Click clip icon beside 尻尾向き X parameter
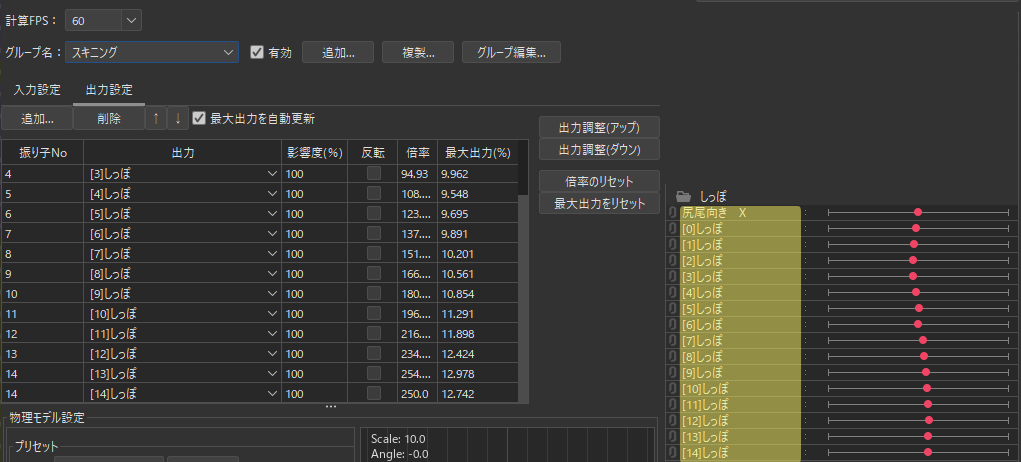 tap(673, 212)
